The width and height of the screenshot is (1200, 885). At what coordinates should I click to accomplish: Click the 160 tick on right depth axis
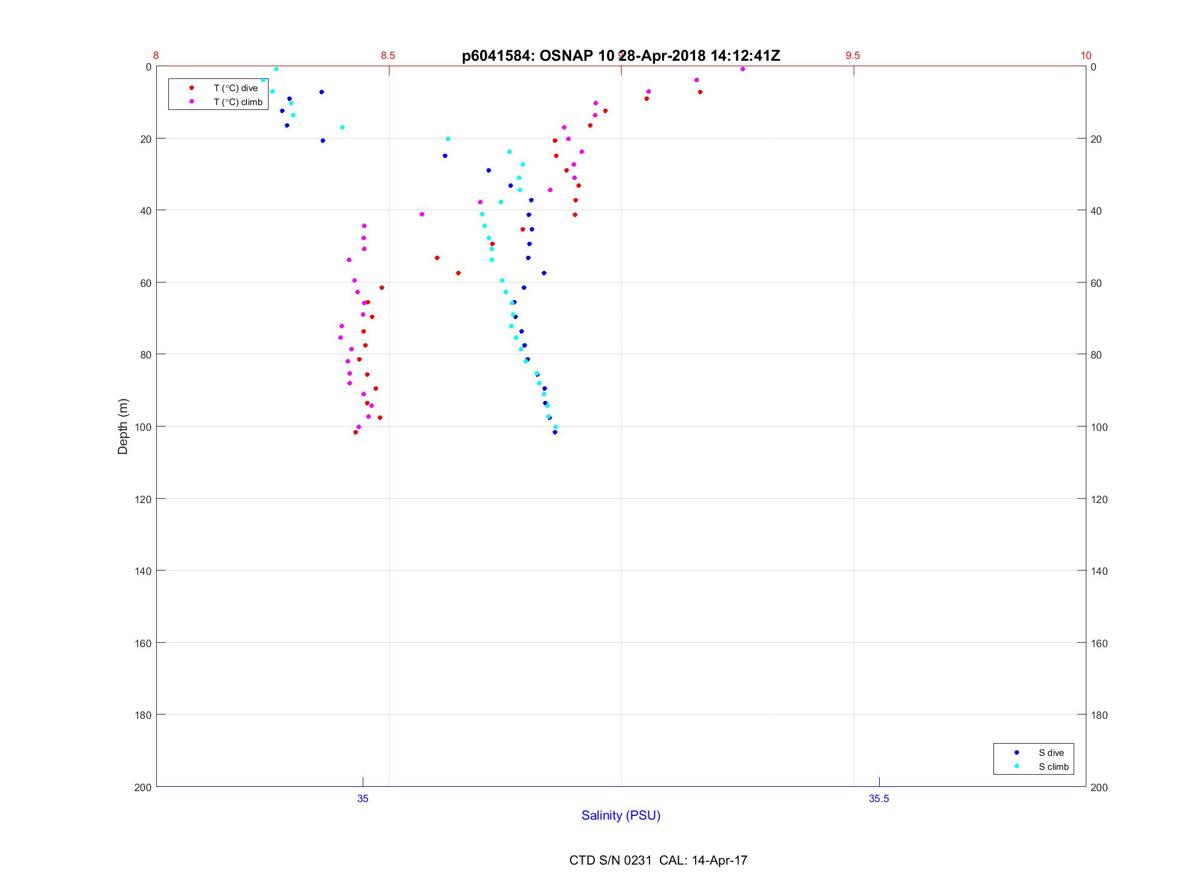1099,643
